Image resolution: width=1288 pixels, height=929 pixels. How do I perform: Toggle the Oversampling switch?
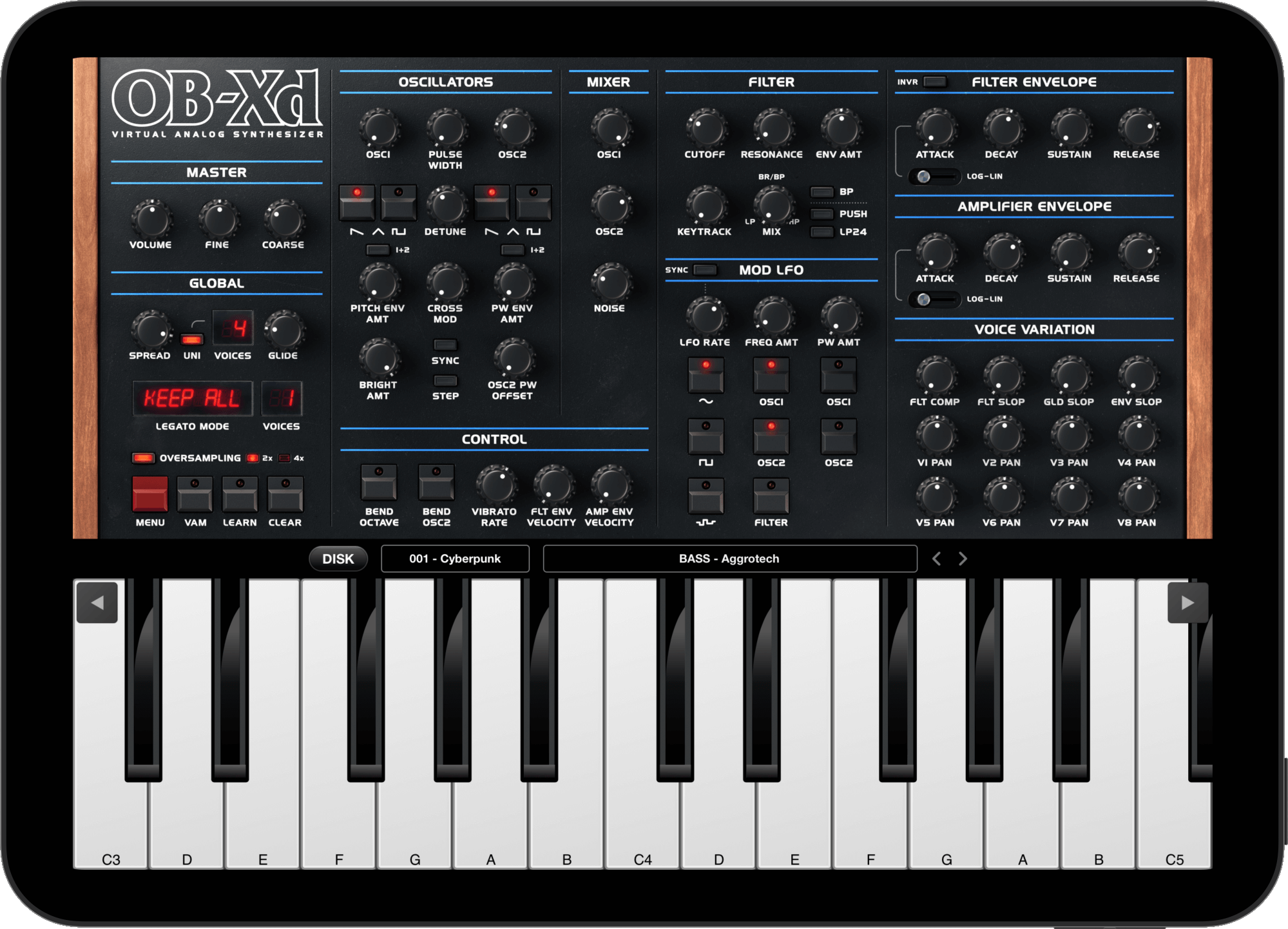[x=143, y=458]
